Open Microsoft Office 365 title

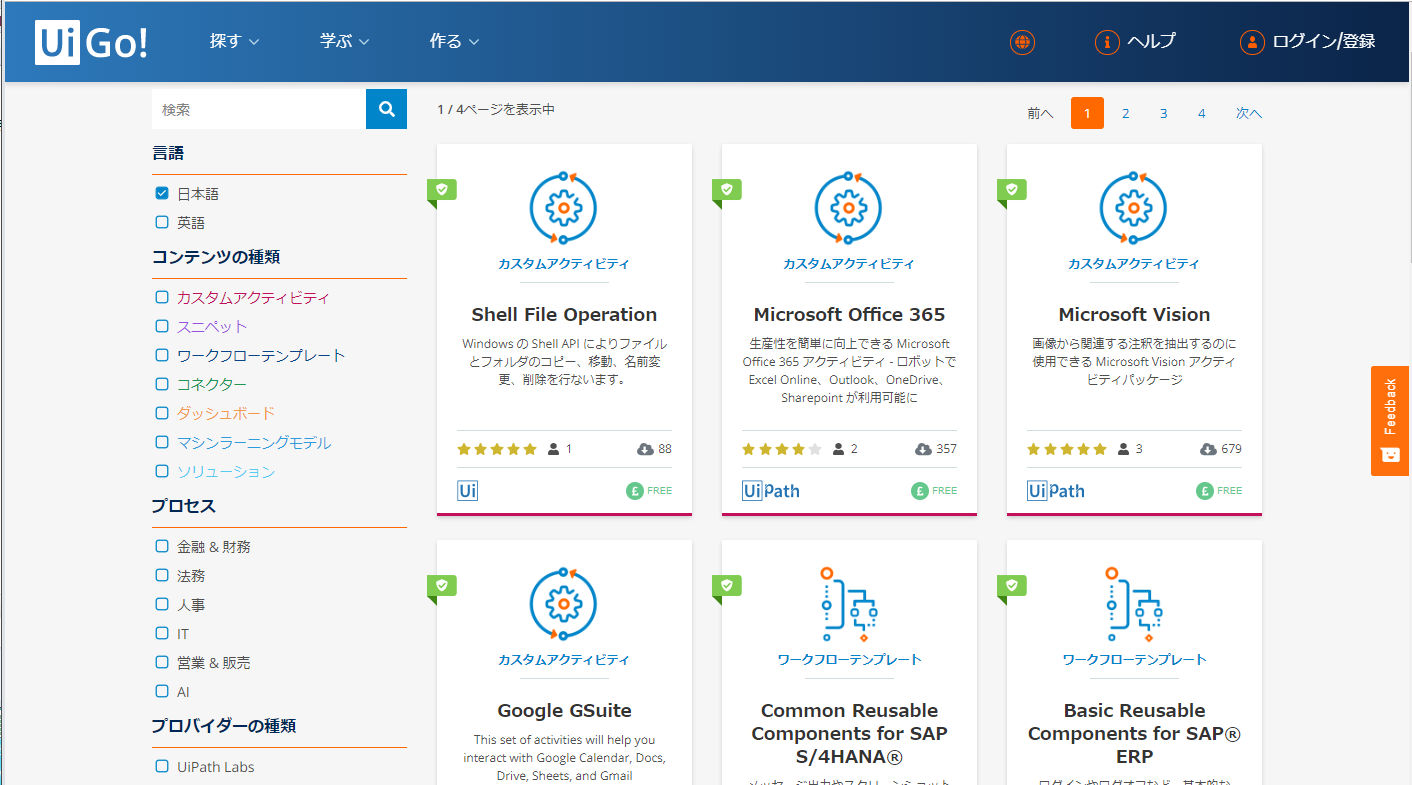pyautogui.click(x=849, y=314)
